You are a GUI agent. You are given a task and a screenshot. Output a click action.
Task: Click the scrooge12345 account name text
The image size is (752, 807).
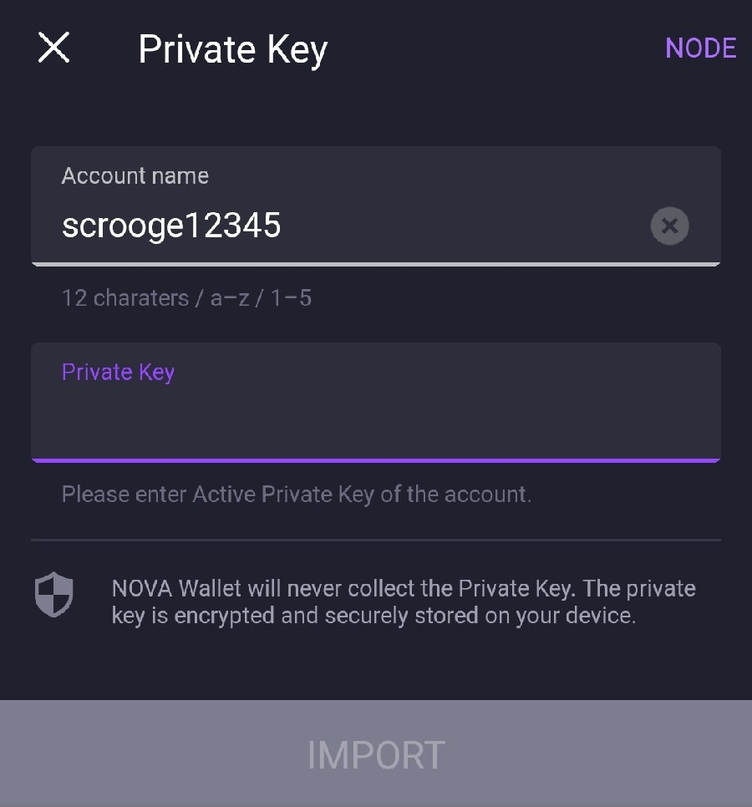click(x=171, y=226)
